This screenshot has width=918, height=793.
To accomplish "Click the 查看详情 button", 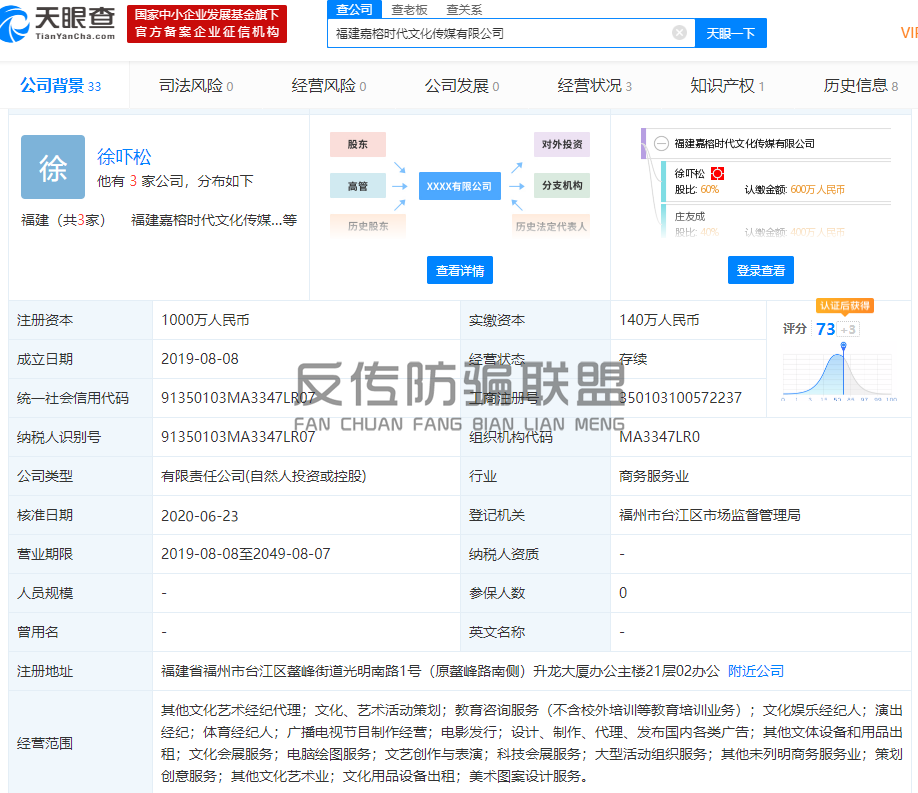I will tap(460, 270).
